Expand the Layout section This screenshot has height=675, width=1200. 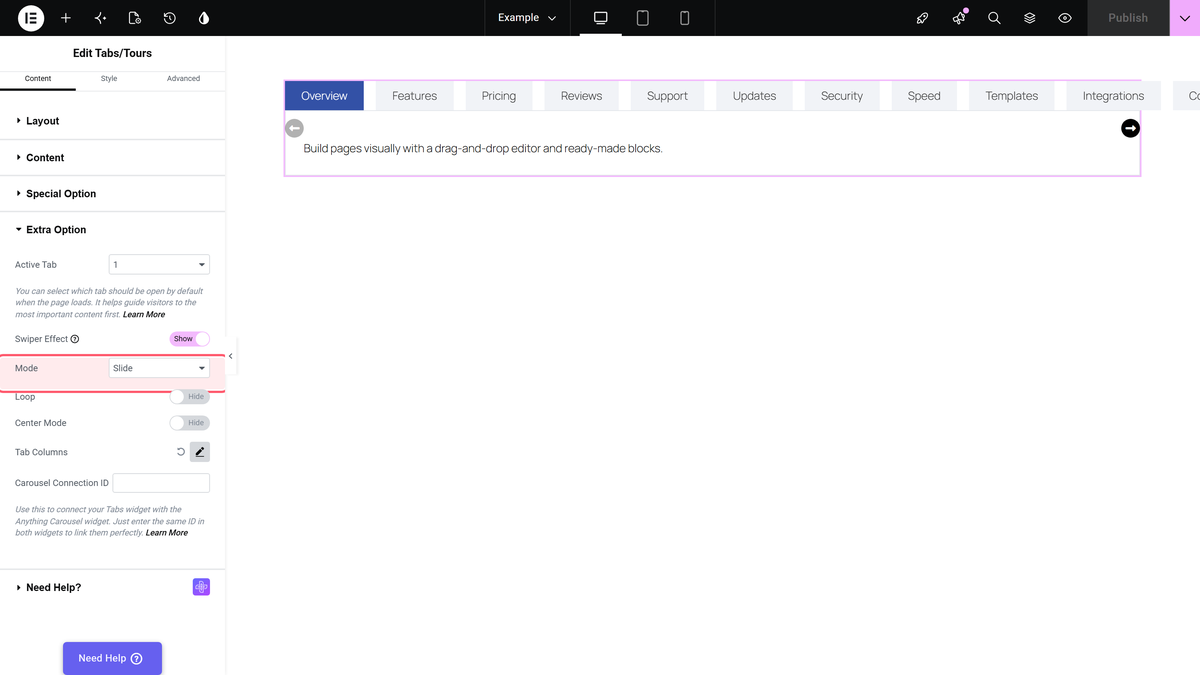[x=113, y=121]
